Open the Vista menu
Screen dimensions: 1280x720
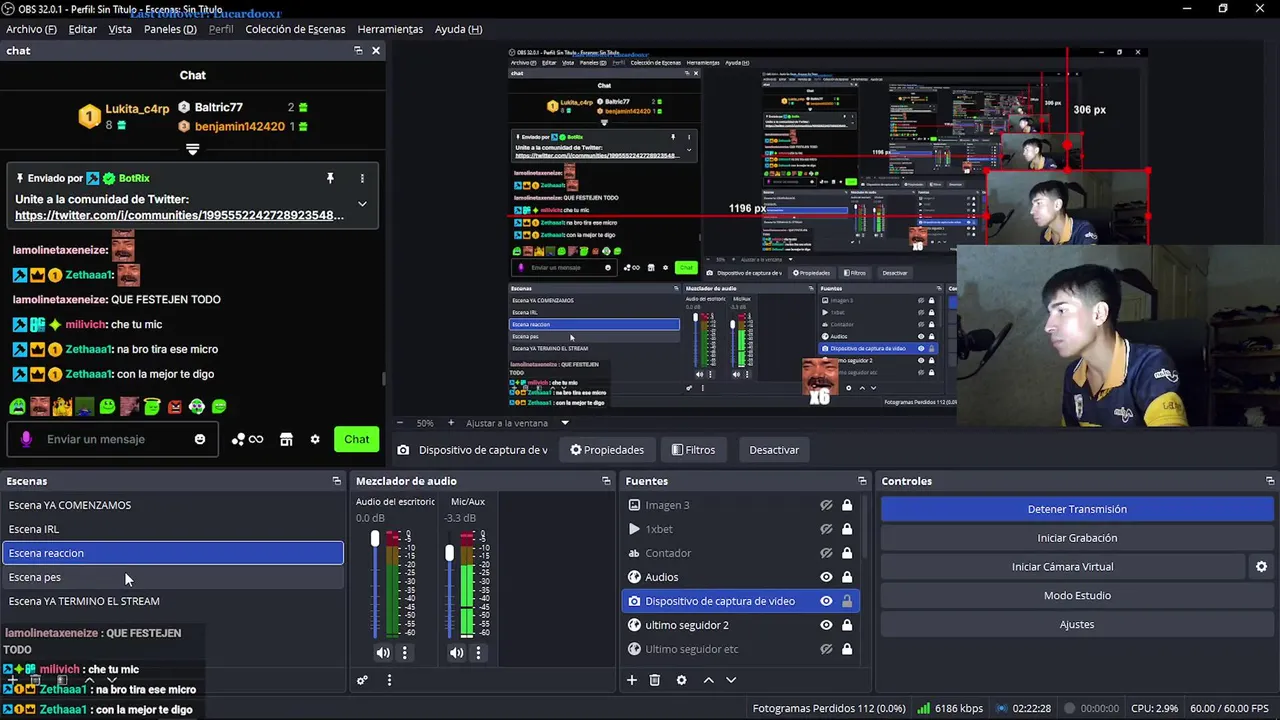(x=120, y=29)
